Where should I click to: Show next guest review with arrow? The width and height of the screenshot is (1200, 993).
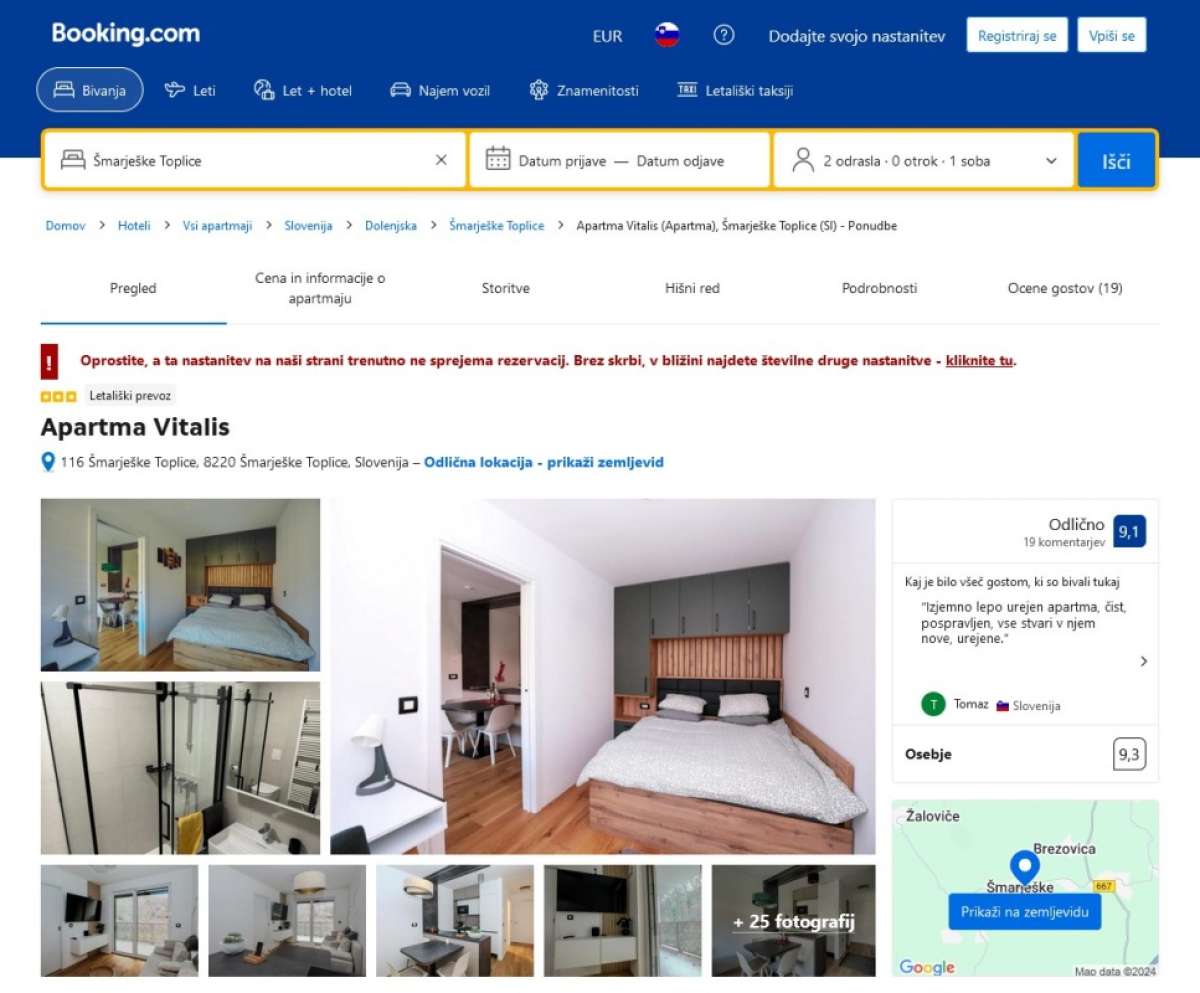(1144, 661)
